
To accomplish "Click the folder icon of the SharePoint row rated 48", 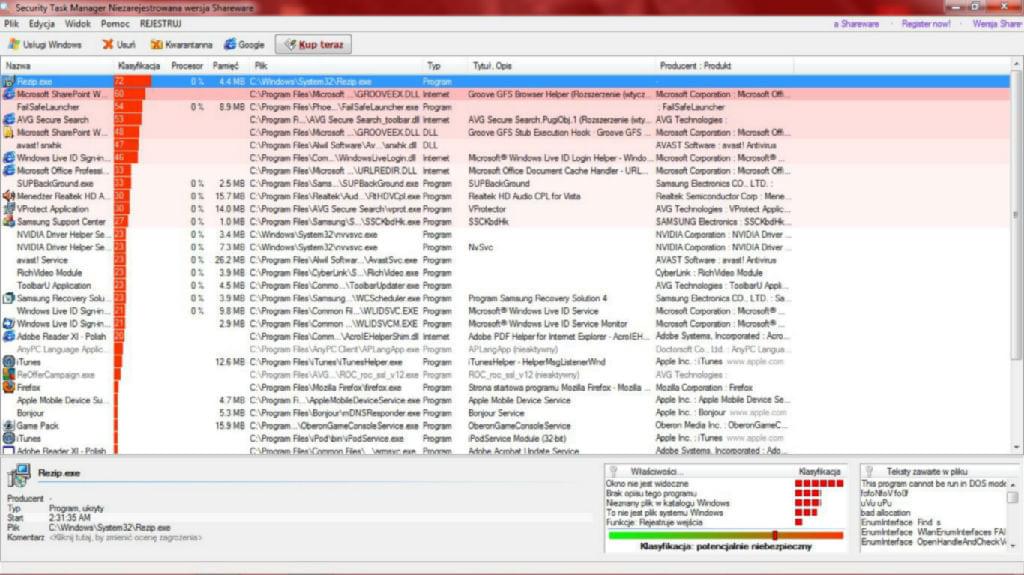I will 8,133.
